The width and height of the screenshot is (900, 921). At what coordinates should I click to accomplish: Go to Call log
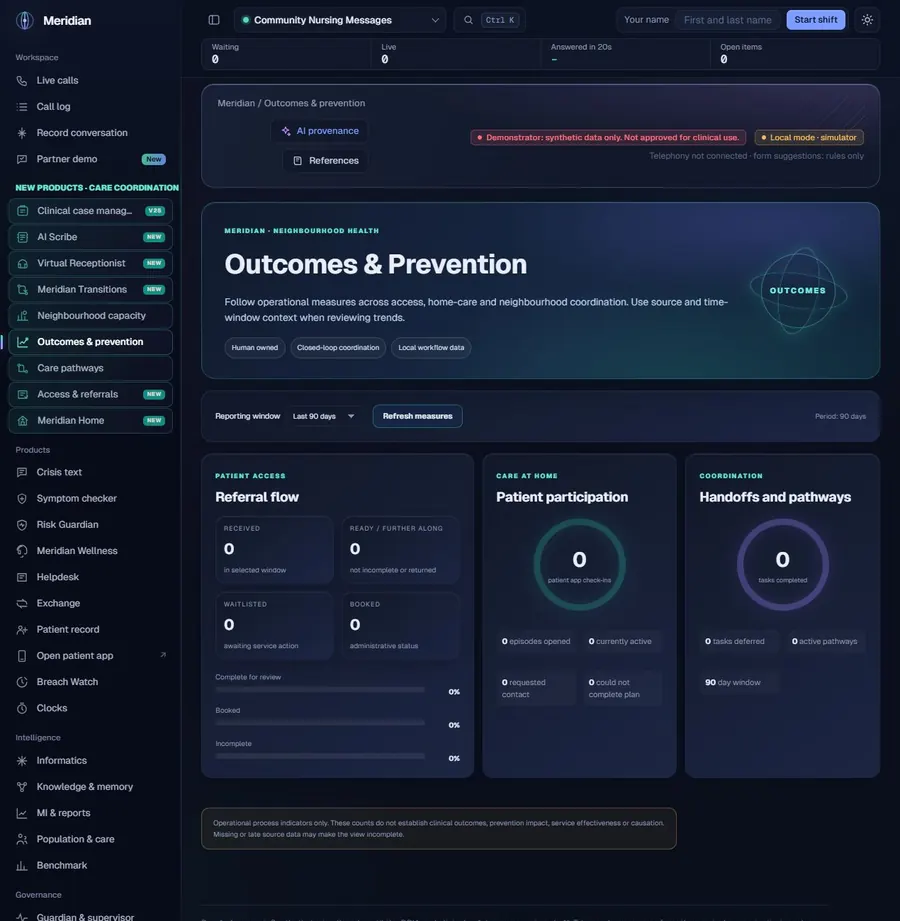[90, 106]
